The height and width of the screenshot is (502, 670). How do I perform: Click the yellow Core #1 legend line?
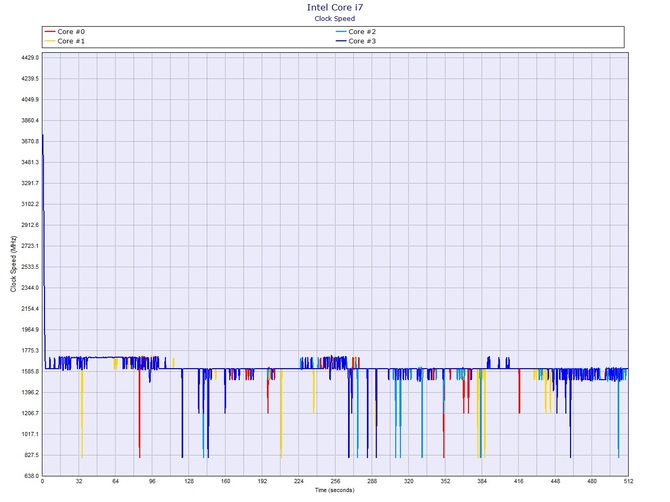50,41
